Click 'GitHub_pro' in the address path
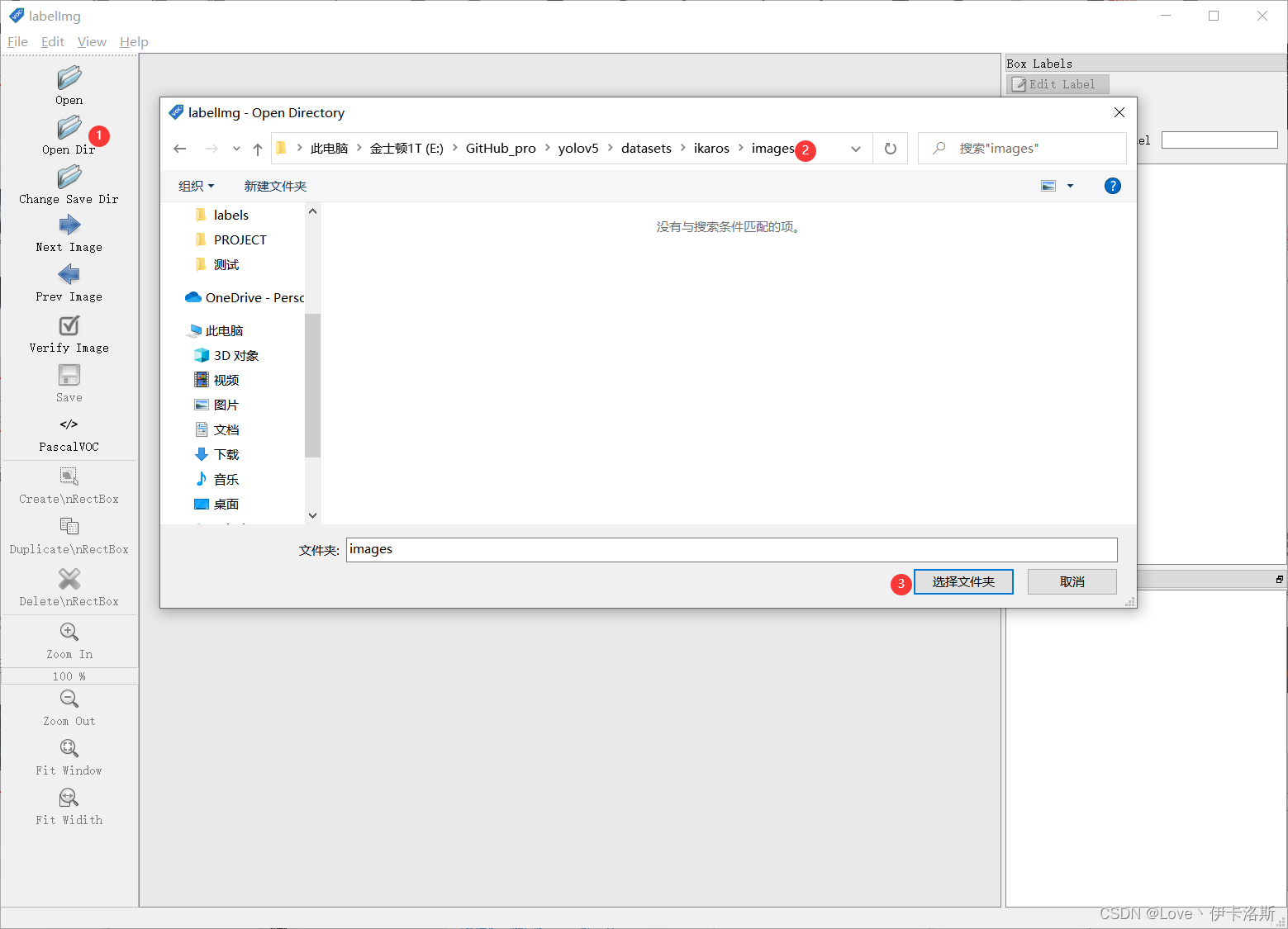Viewport: 1288px width, 929px height. click(x=501, y=149)
